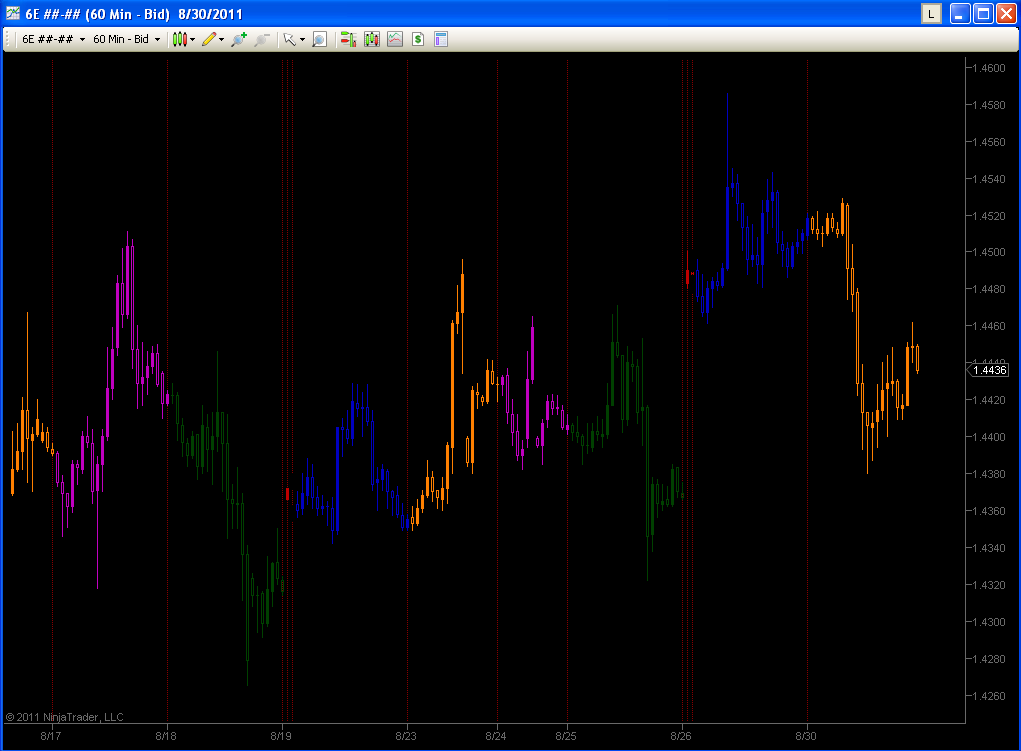Image resolution: width=1021 pixels, height=751 pixels.
Task: Expand the chart style dropdown arrow
Action: (x=193, y=40)
